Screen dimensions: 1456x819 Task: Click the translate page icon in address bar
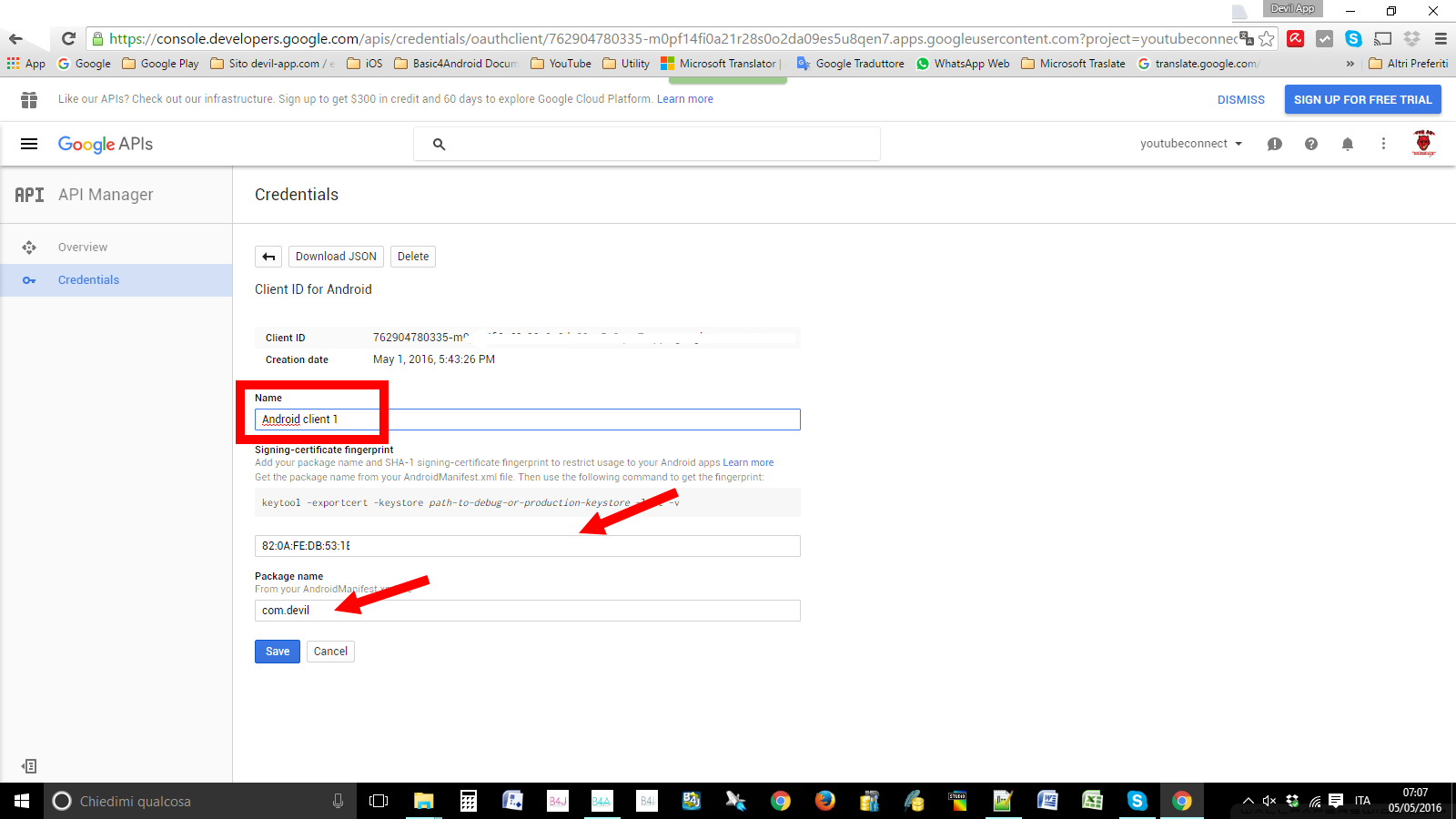coord(1247,38)
